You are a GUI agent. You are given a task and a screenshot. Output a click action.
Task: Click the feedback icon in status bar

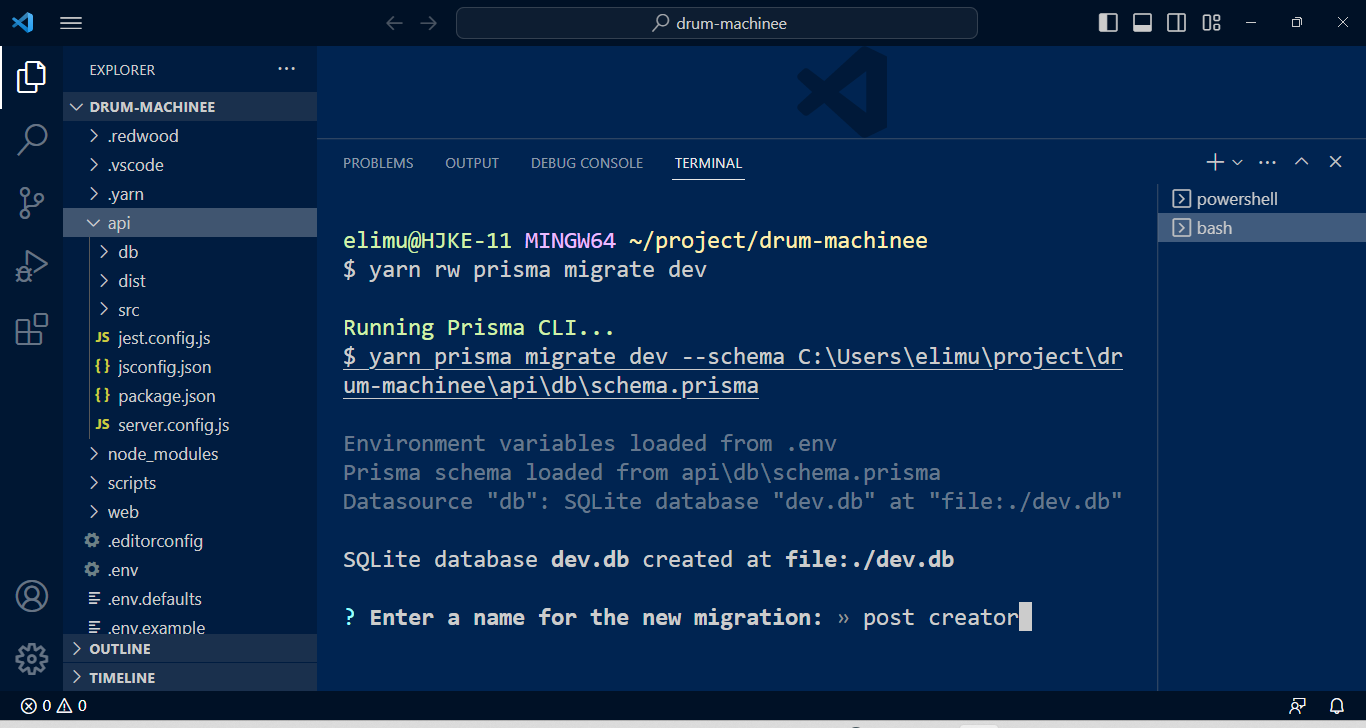click(x=1298, y=706)
